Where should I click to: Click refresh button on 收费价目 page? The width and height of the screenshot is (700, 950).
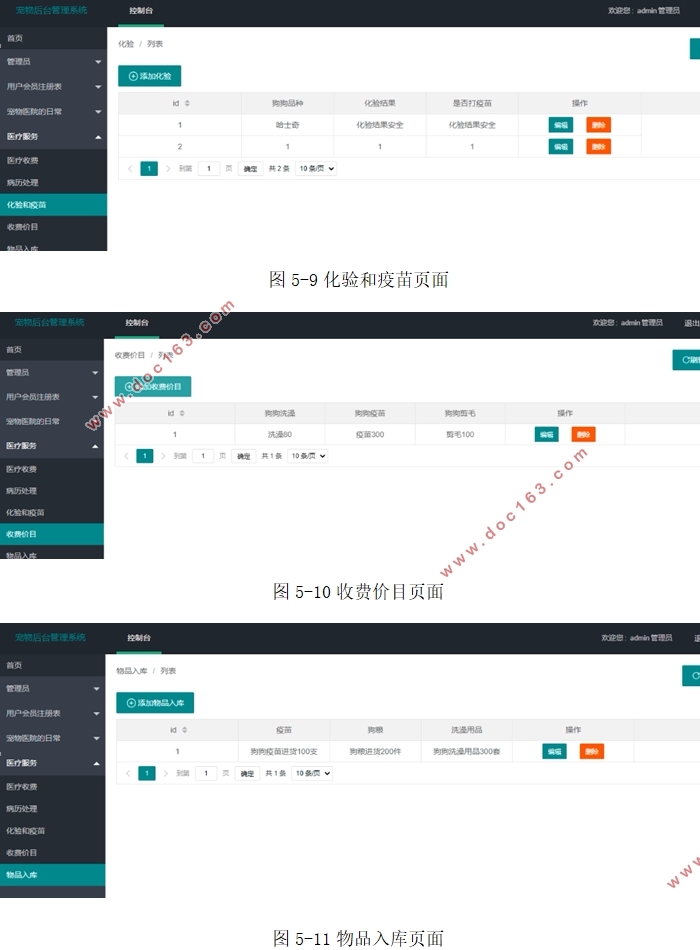(x=687, y=360)
